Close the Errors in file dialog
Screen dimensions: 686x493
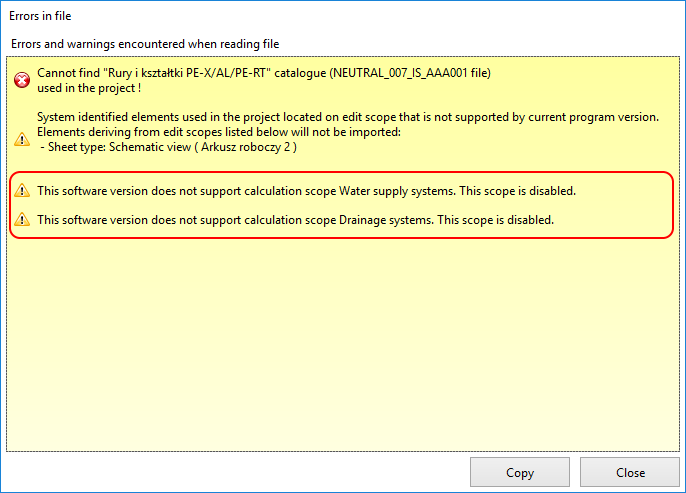tap(630, 472)
